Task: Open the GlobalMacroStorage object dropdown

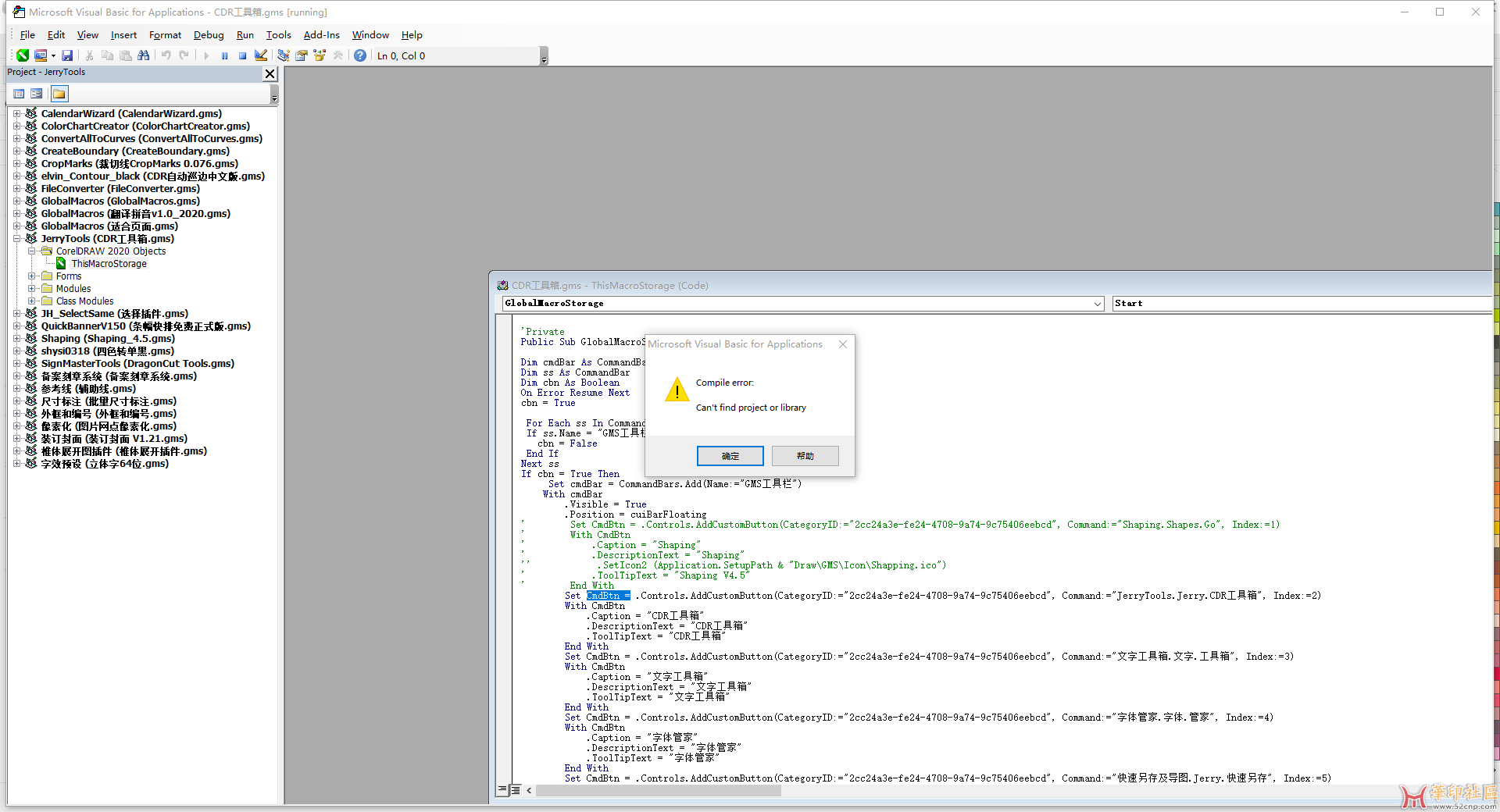Action: 1097,304
